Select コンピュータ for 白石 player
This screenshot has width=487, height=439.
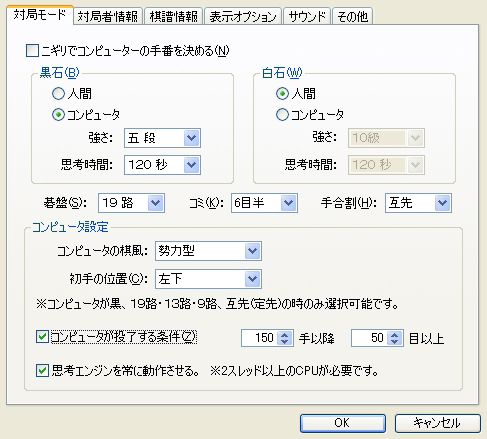tap(282, 115)
